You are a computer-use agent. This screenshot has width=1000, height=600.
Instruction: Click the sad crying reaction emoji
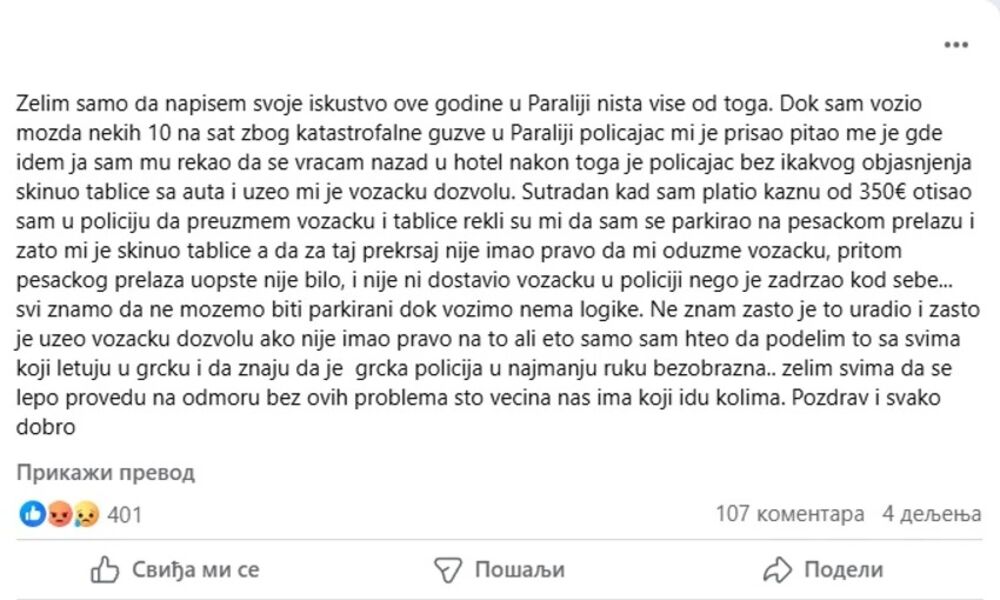(86, 514)
